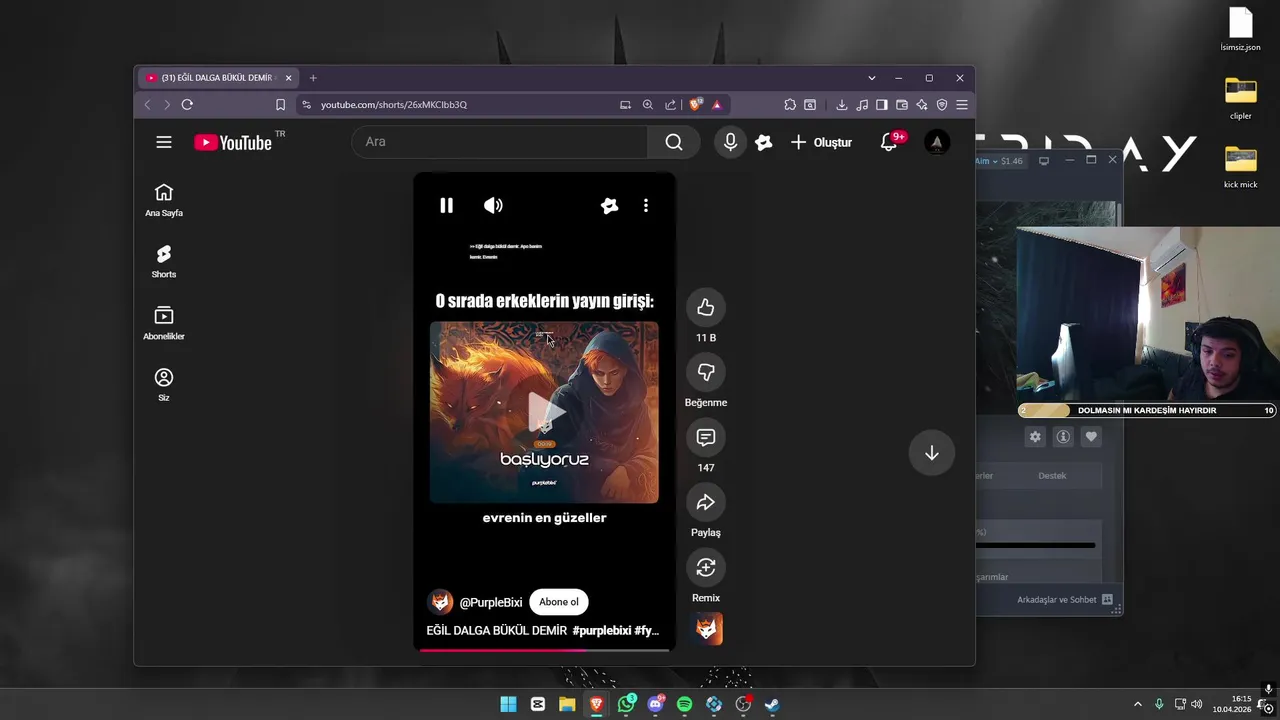Screen dimensions: 1280x720
Task: Click the PurpleBixi channel avatar
Action: tap(440, 602)
